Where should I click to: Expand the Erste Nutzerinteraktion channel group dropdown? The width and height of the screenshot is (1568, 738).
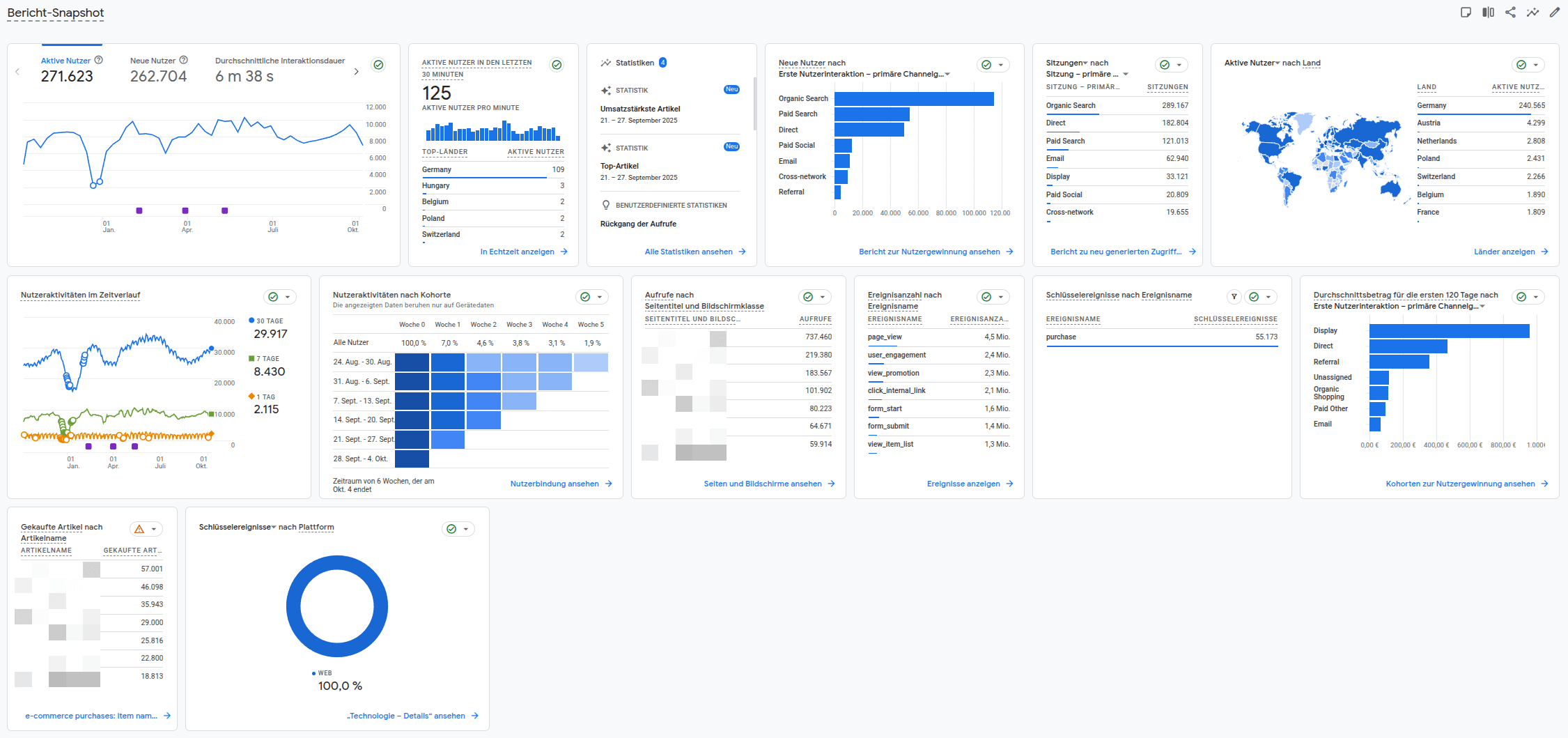[x=947, y=75]
